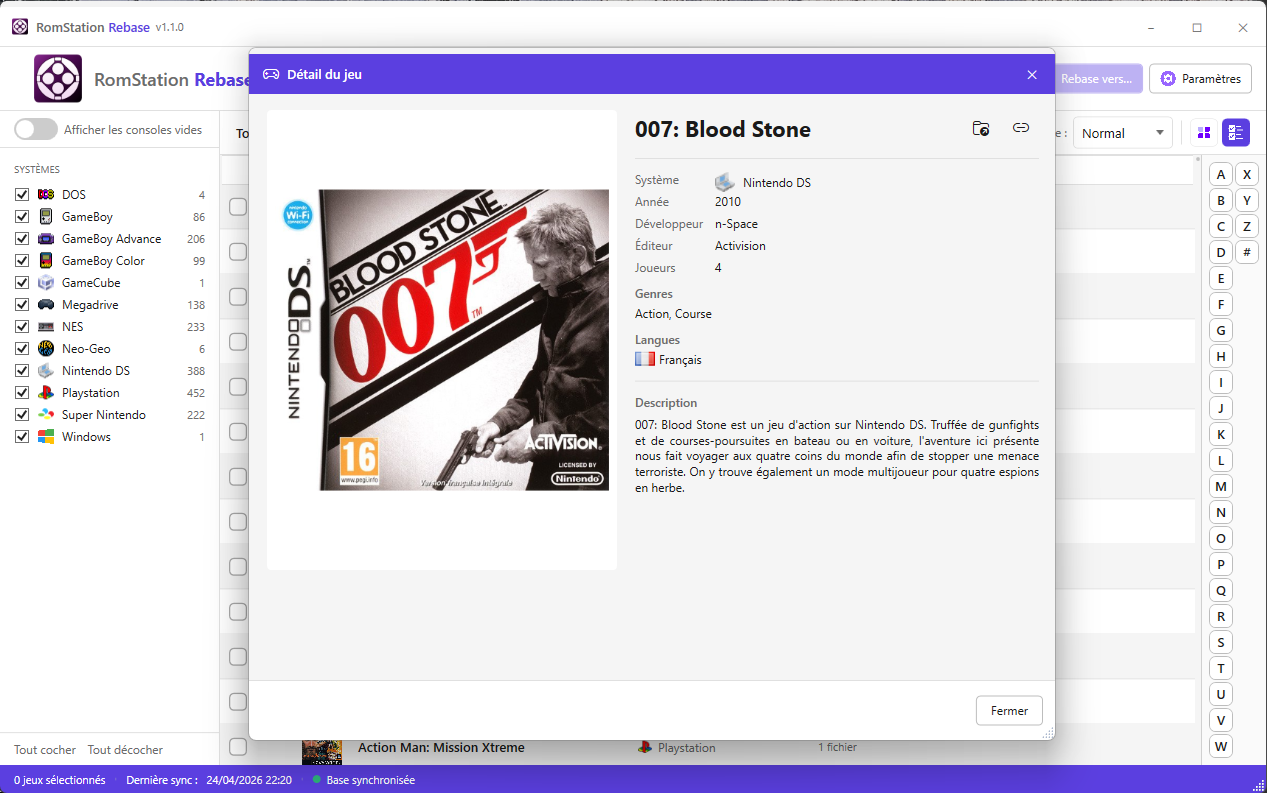1267x793 pixels.
Task: Jump to letter M in alphabet index
Action: 1220,487
